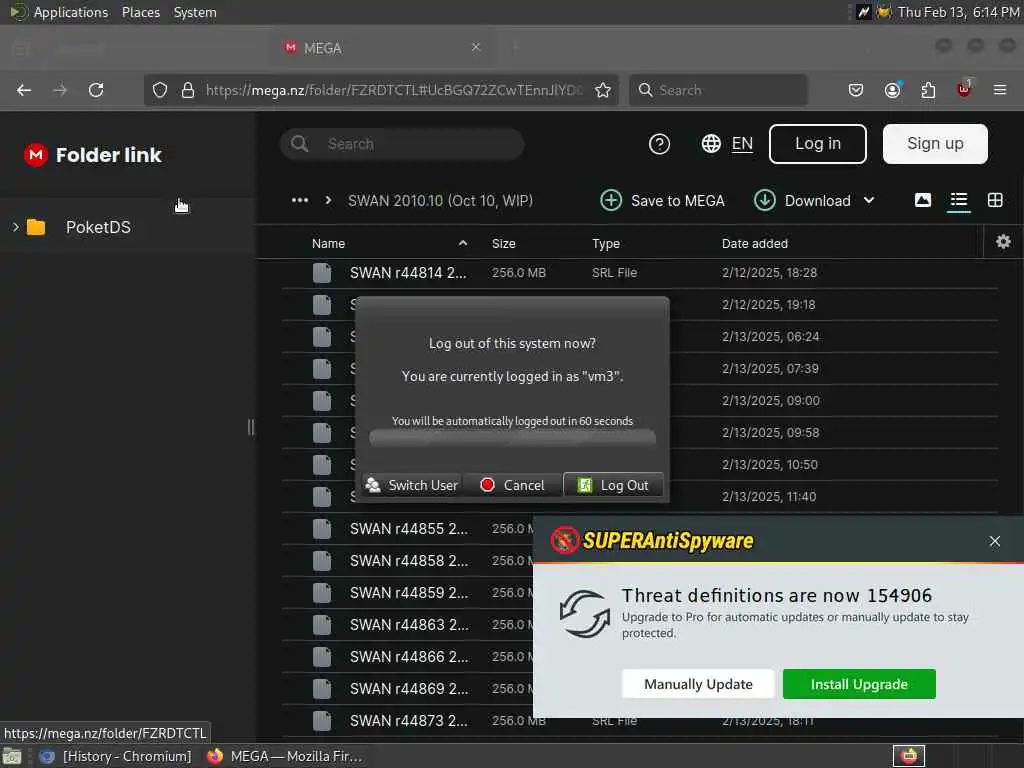The width and height of the screenshot is (1024, 768).
Task: Click the uBlock Origin extension icon
Action: click(964, 89)
